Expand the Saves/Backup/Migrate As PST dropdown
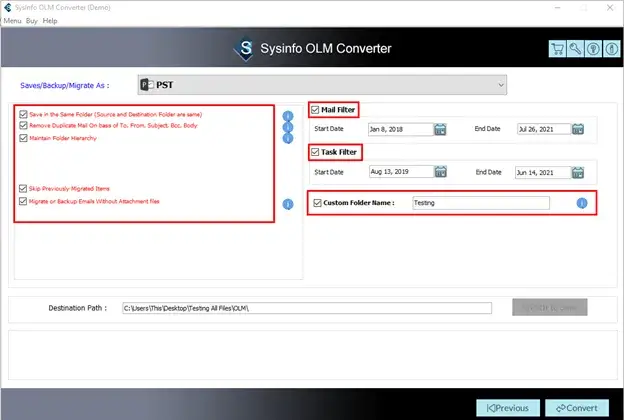Viewport: 624px width, 420px height. [322, 85]
